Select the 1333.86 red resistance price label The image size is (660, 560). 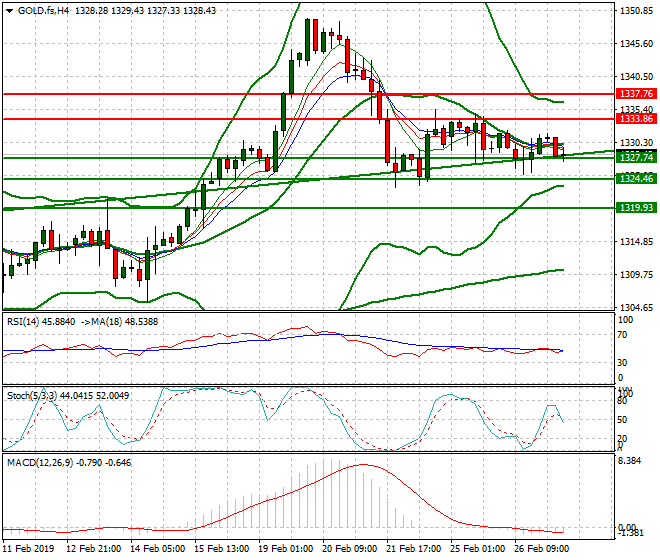636,119
